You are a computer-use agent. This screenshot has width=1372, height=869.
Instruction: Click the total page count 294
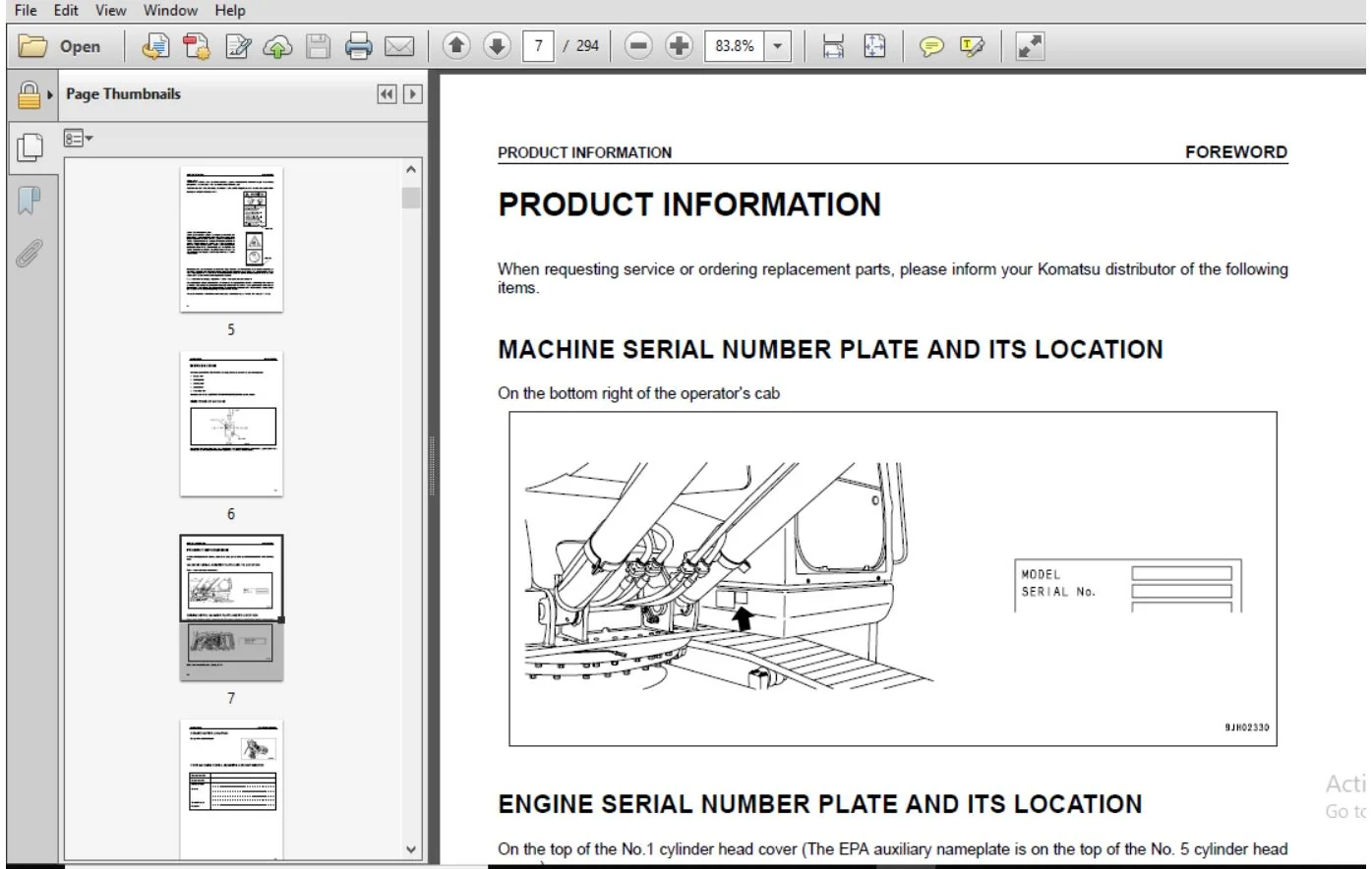coord(587,46)
